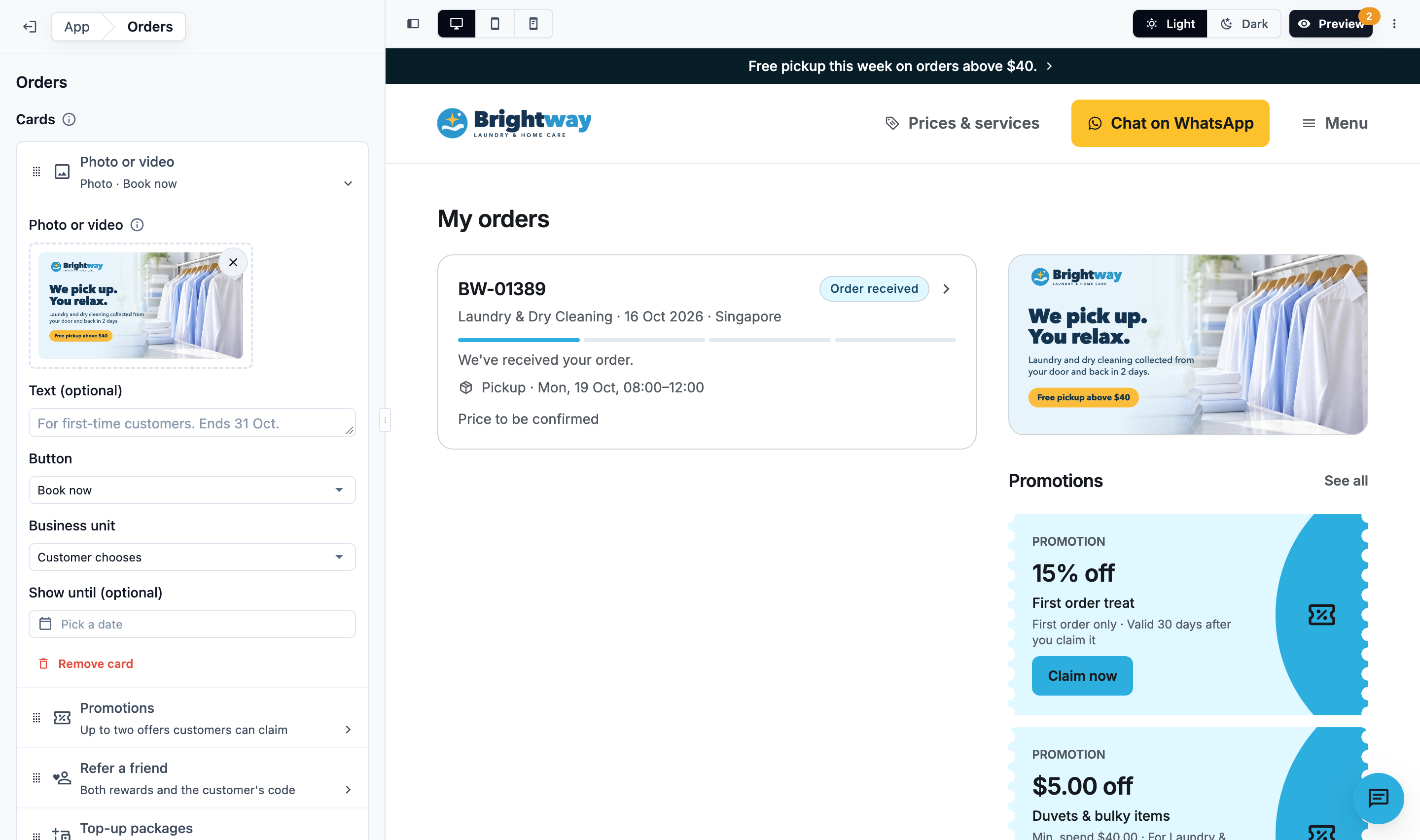Open the Business unit Customer chooses dropdown
Viewport: 1420px width, 840px height.
(x=192, y=557)
